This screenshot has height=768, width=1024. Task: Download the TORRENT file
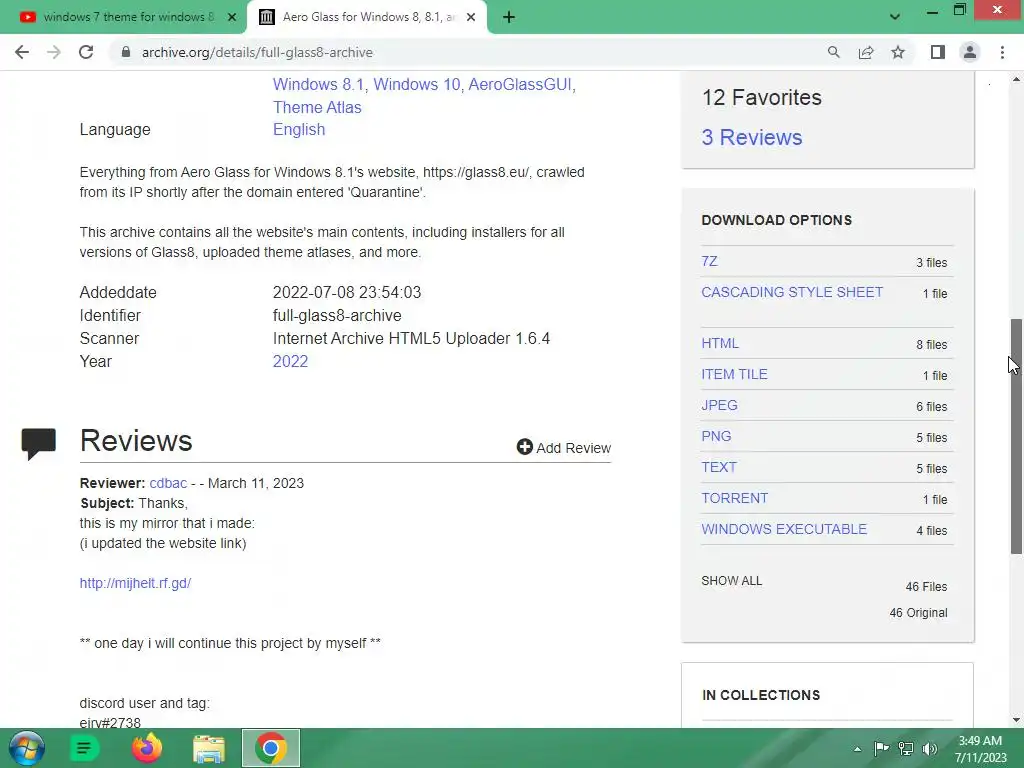[x=735, y=498]
